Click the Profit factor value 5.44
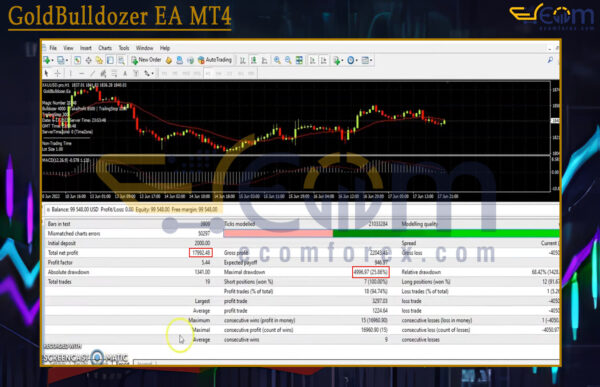 coord(205,263)
